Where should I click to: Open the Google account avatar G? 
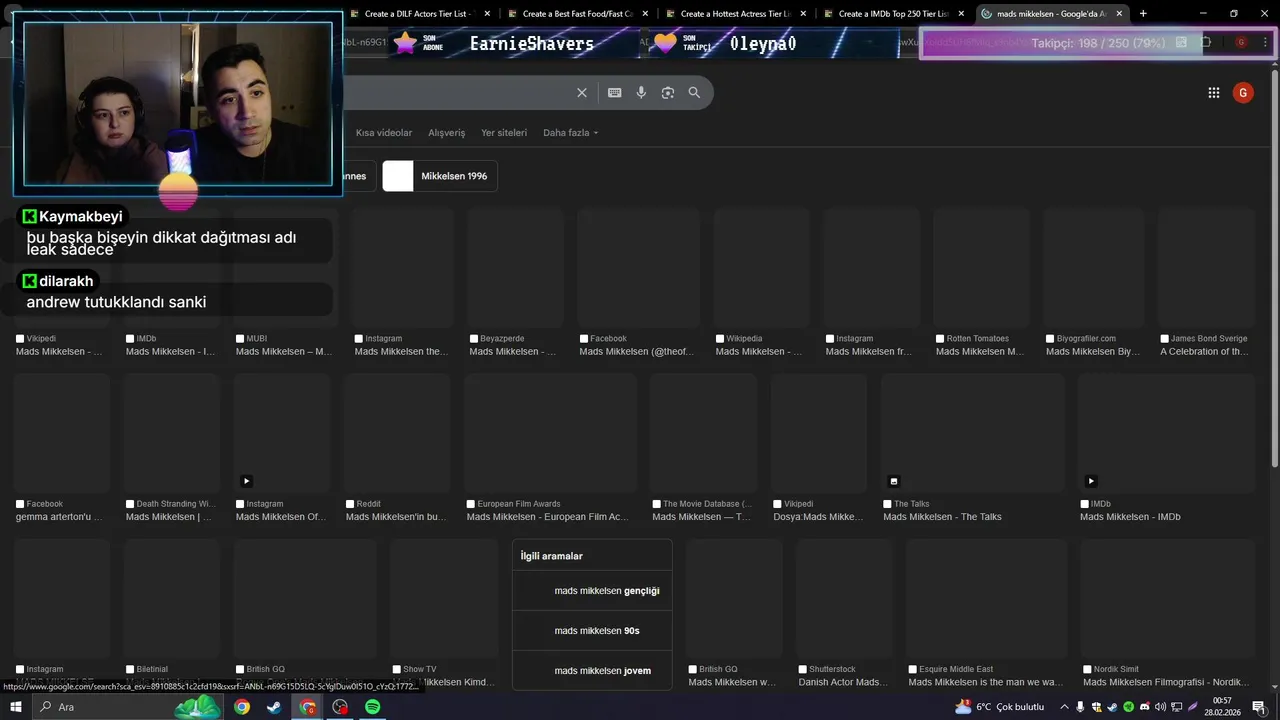pyautogui.click(x=1243, y=93)
